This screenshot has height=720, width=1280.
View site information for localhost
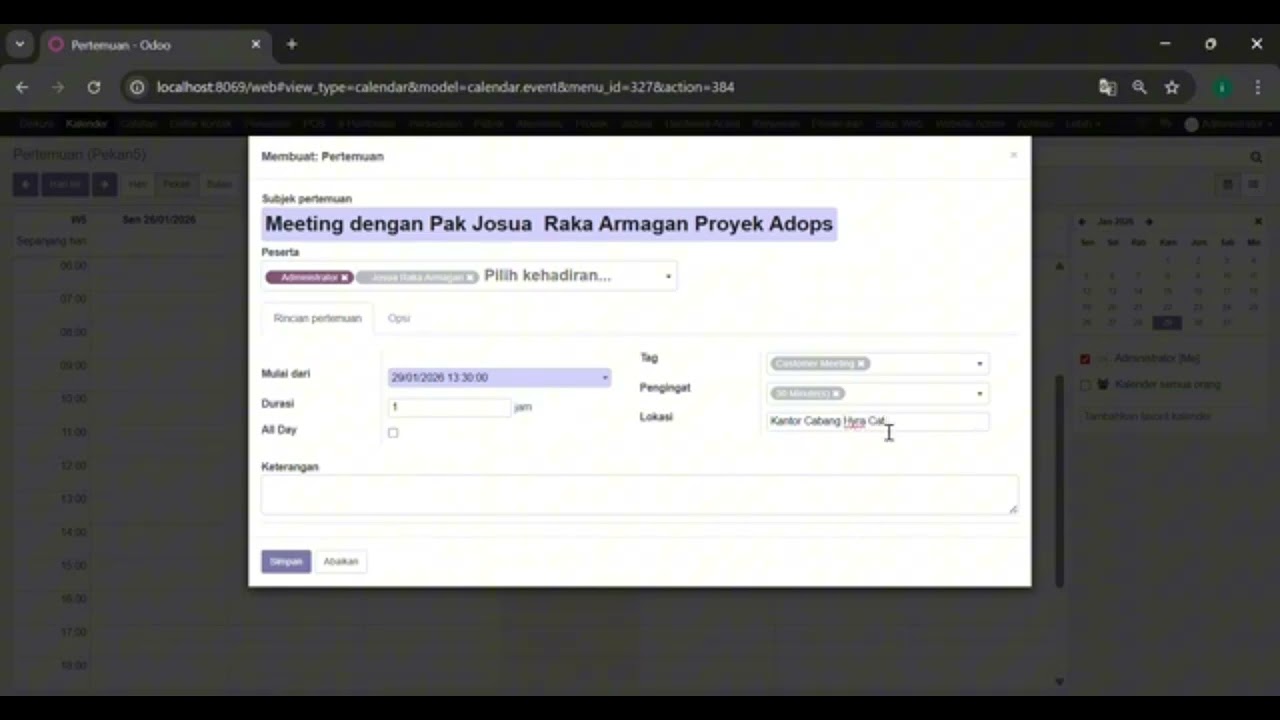137,87
